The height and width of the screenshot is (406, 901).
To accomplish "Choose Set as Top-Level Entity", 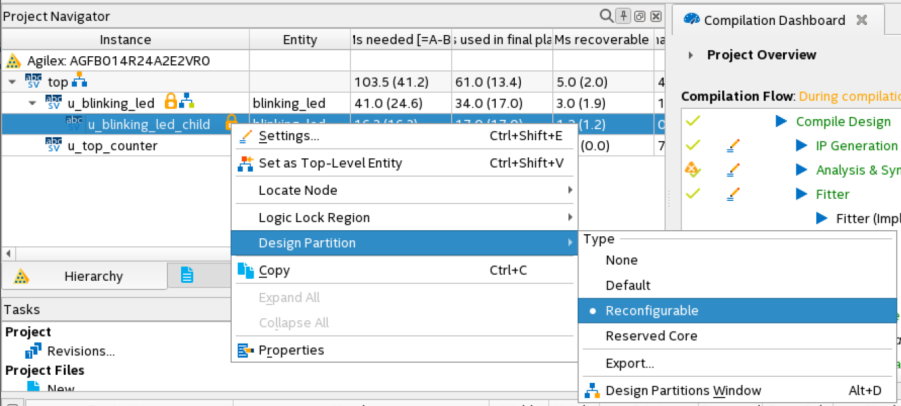I will [x=330, y=163].
